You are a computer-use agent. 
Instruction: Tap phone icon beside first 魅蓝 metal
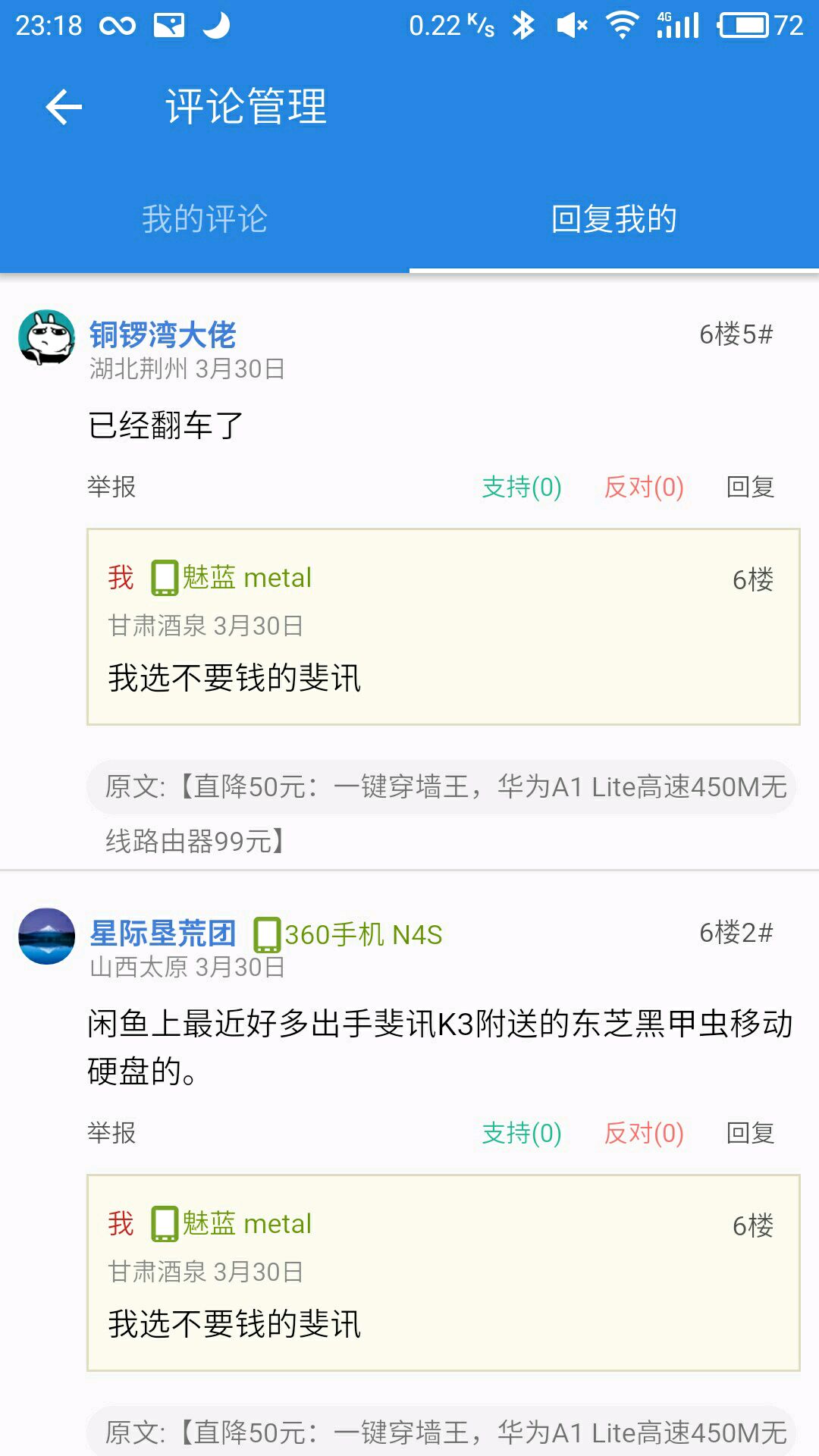(x=165, y=578)
